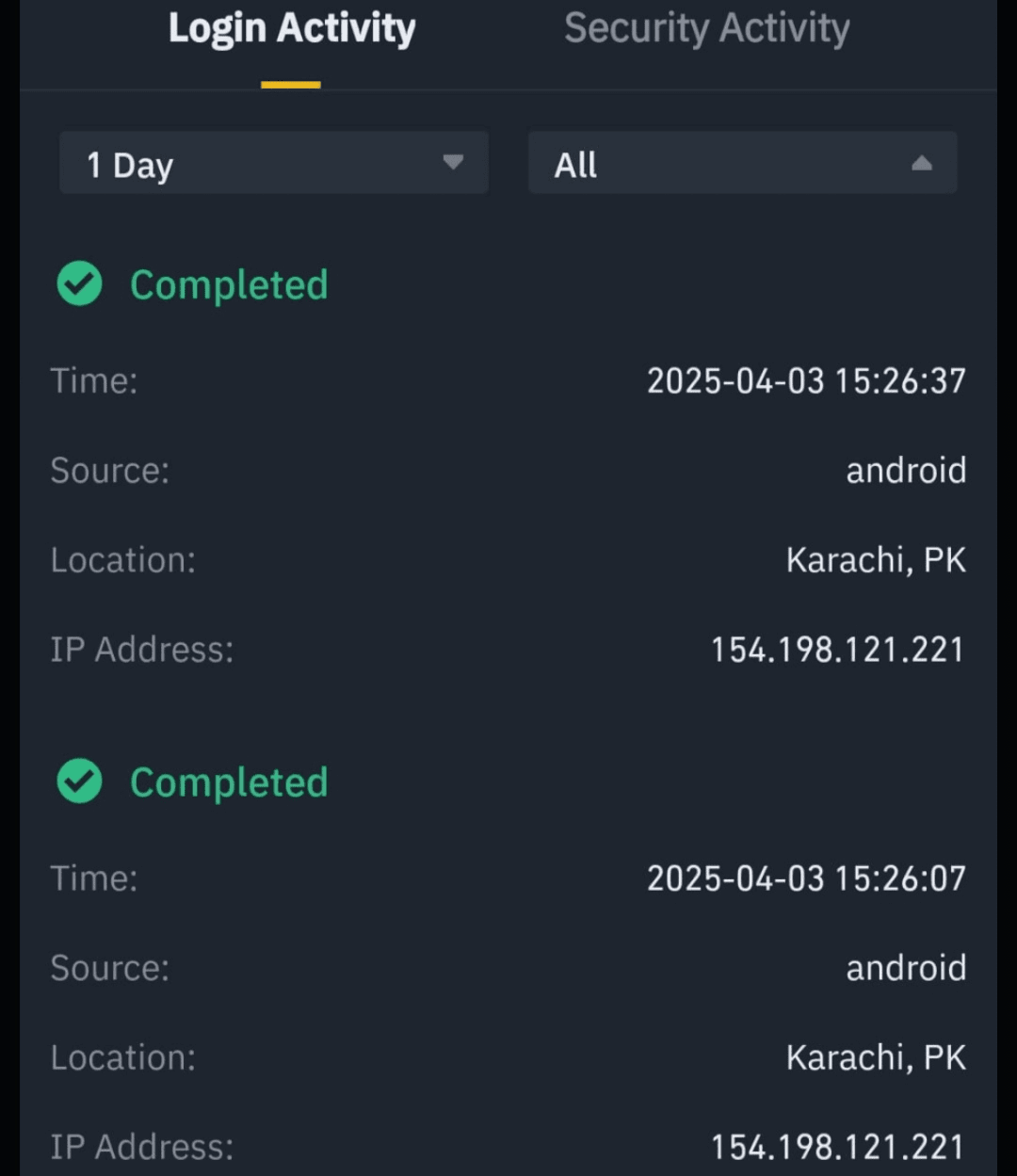Tap the timestamp 2025-04-03 15:26:37

806,381
